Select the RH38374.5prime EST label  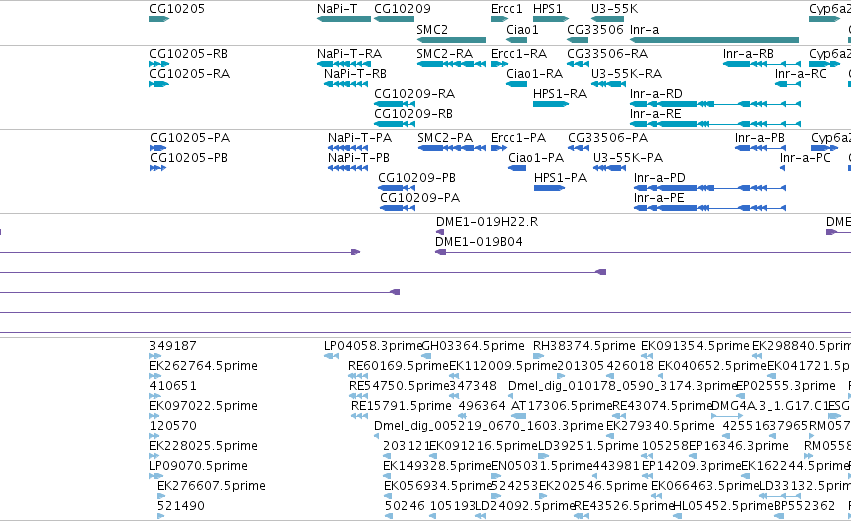[584, 346]
